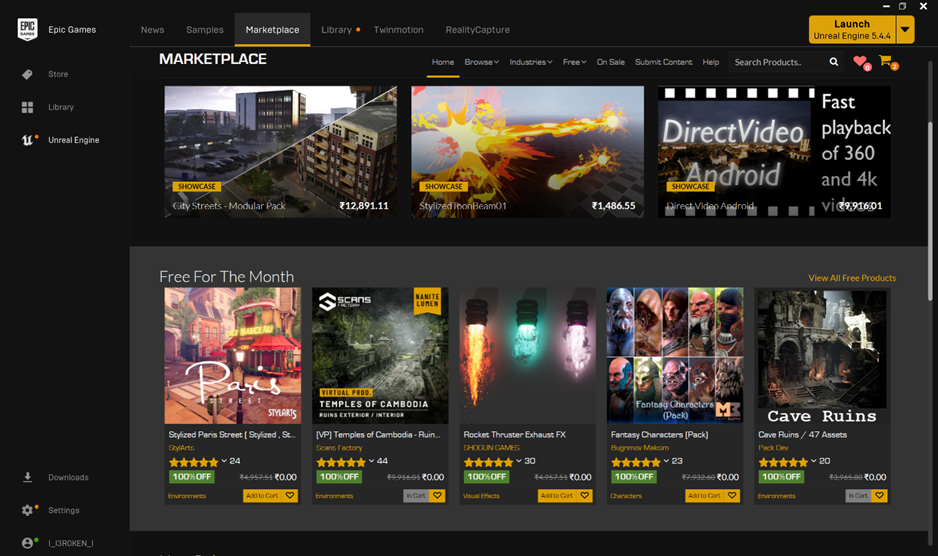Click In Cart button for Cave Ruins

coord(858,496)
